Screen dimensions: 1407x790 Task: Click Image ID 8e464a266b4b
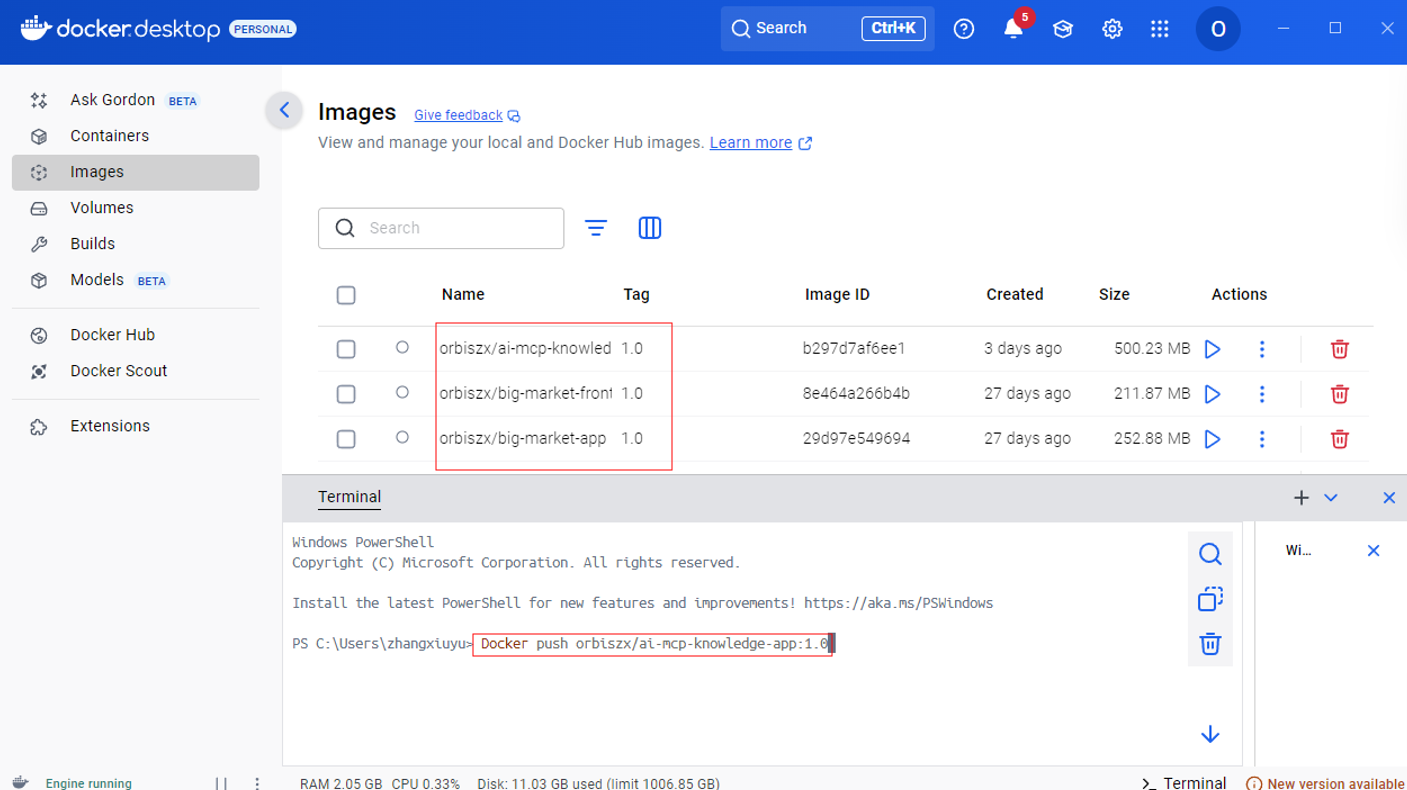856,394
